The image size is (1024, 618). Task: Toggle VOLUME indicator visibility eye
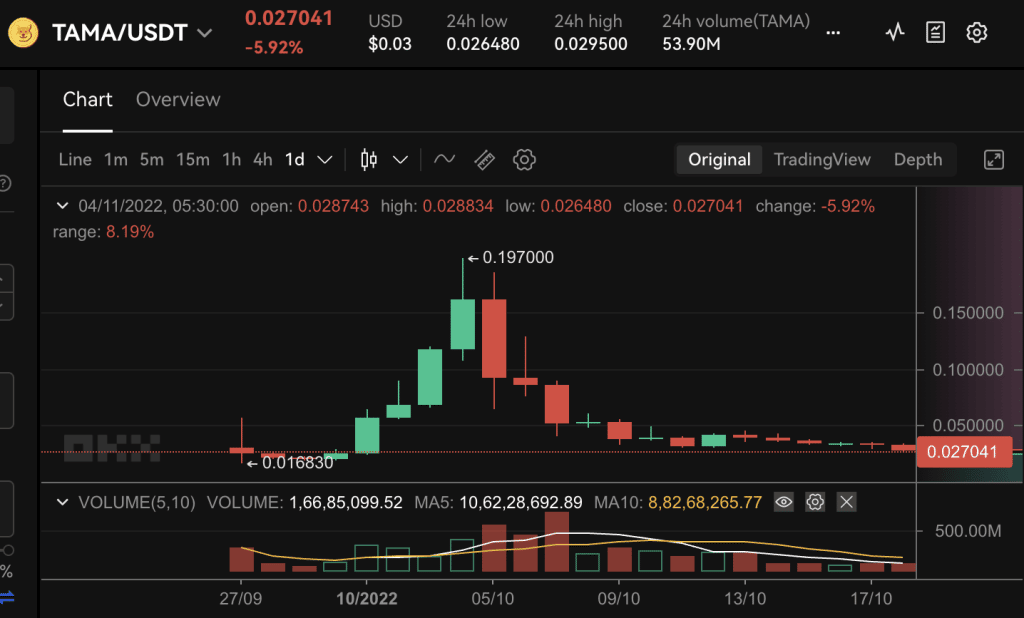click(x=783, y=502)
